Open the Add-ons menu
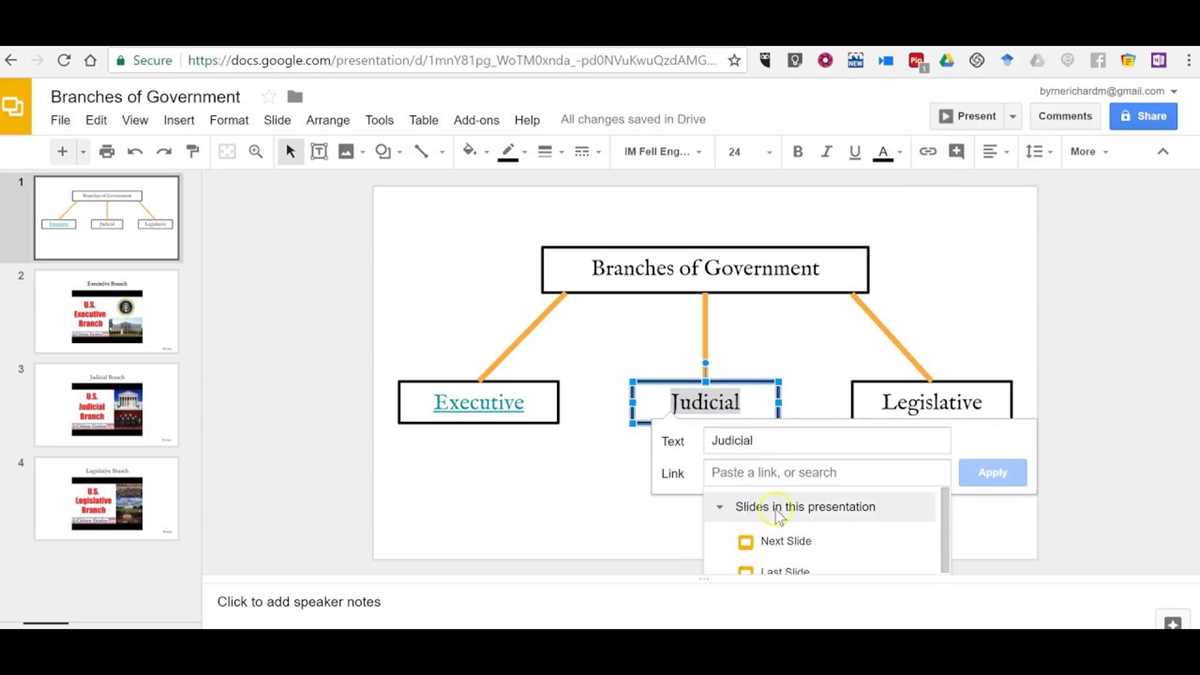Image resolution: width=1200 pixels, height=675 pixels. click(476, 120)
